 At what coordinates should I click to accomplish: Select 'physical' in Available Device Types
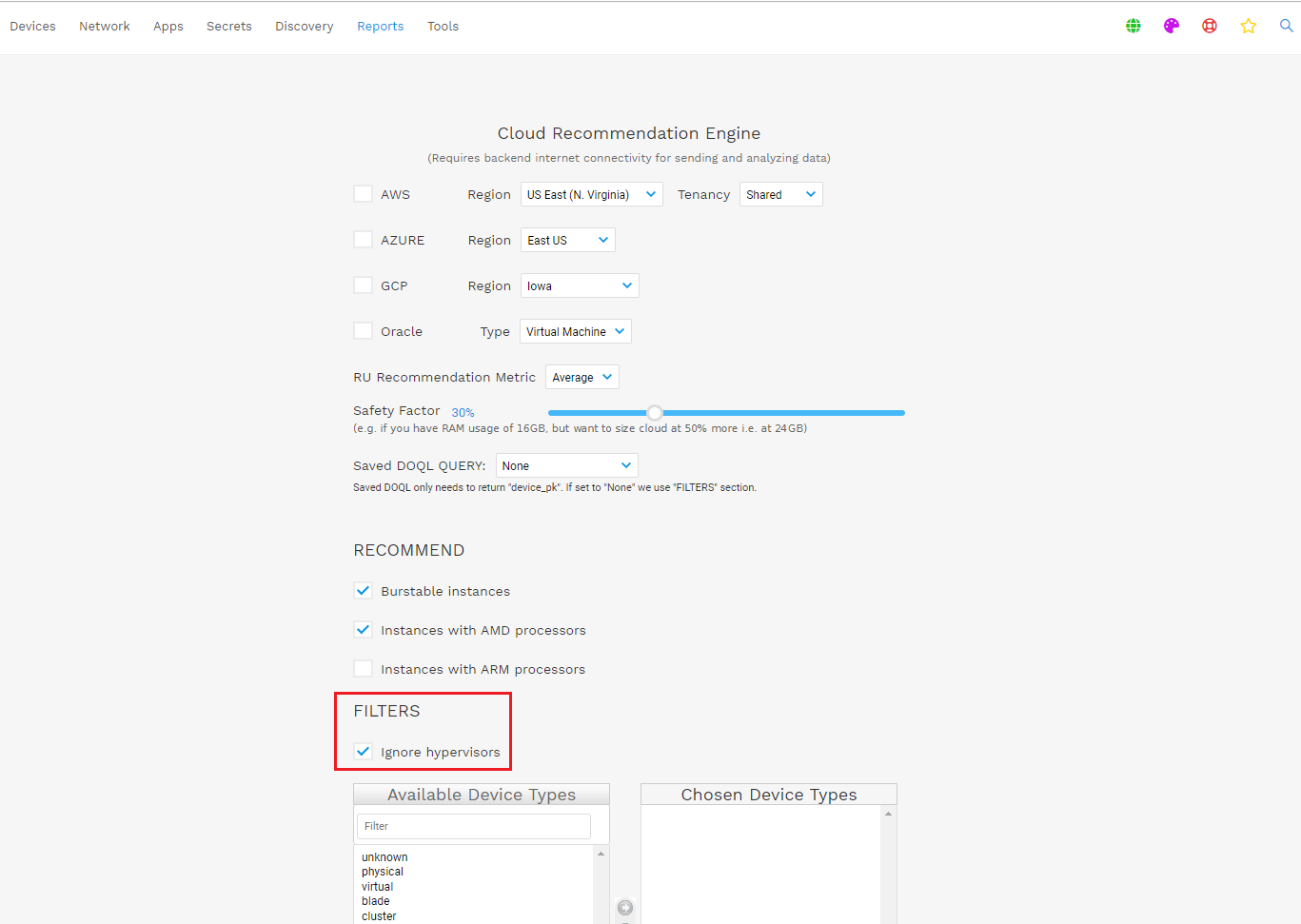point(383,872)
